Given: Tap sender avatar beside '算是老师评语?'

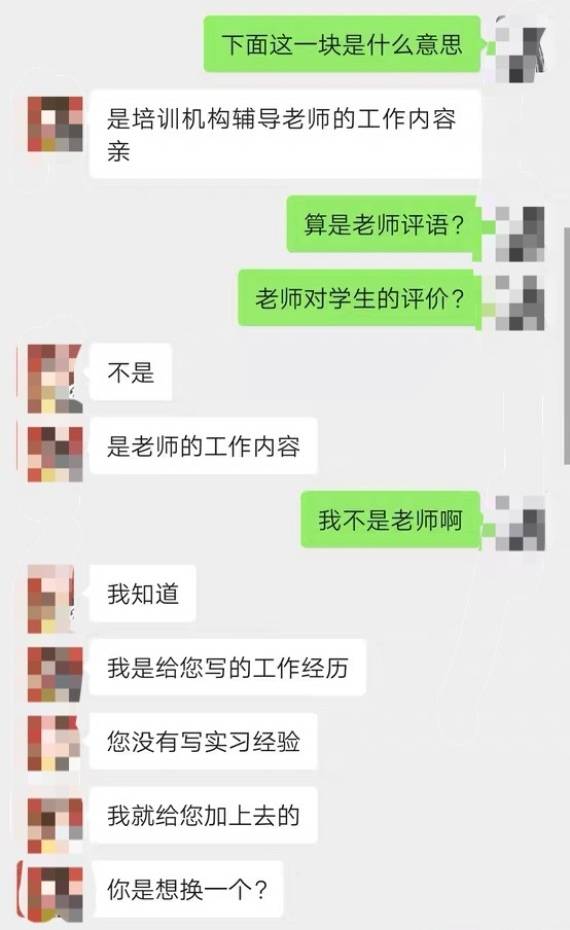Looking at the screenshot, I should [x=520, y=233].
